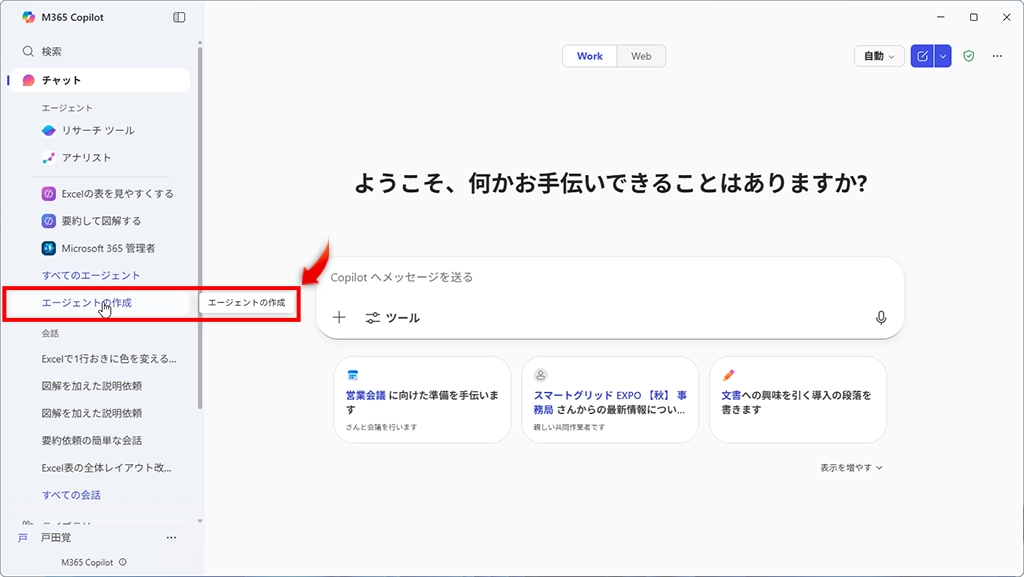Viewport: 1024px width, 577px height.
Task: Open the 営業会議 preparation suggestion card
Action: click(x=422, y=400)
